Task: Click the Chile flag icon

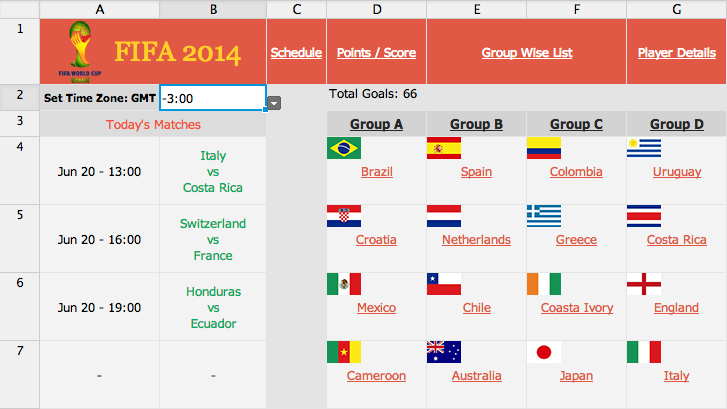Action: [x=444, y=284]
